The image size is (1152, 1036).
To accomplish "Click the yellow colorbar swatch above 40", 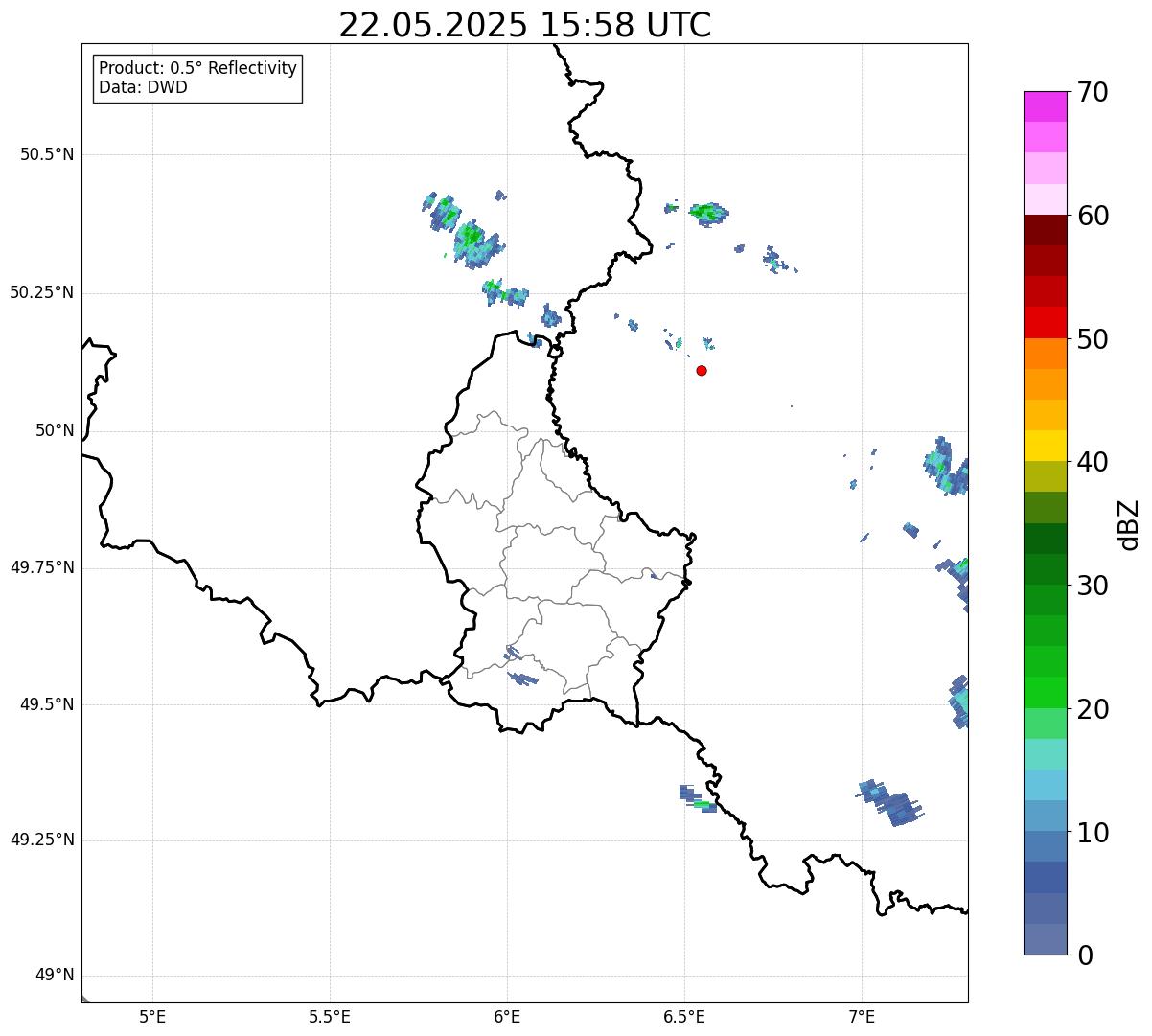I will tap(1045, 446).
